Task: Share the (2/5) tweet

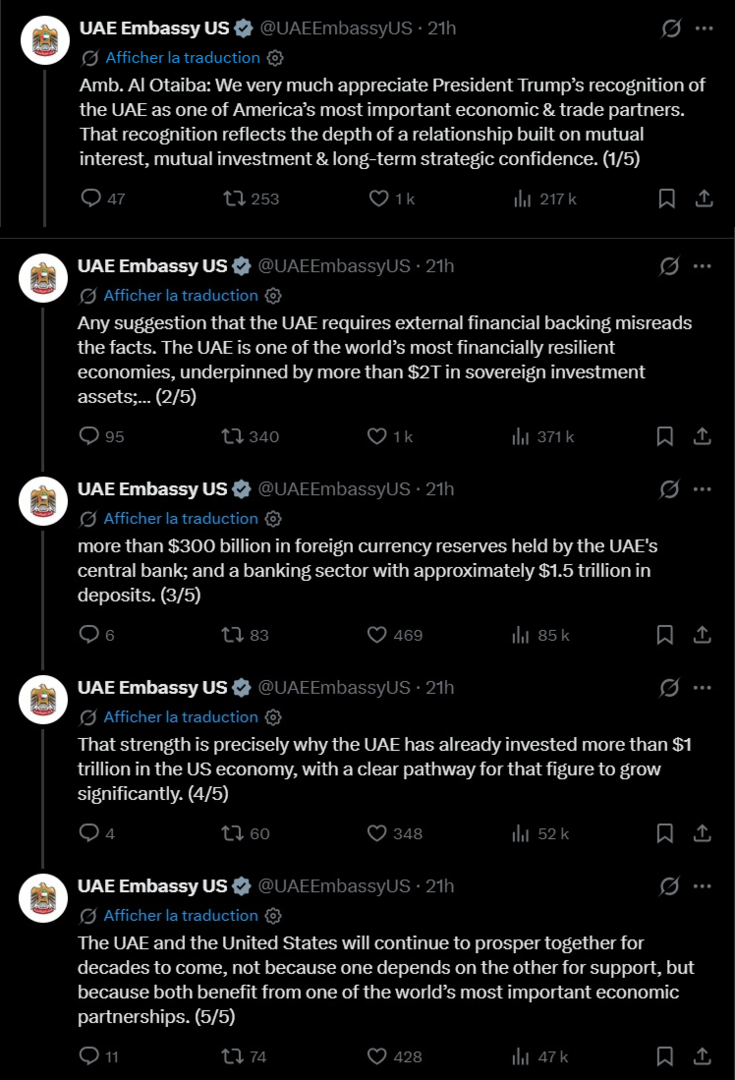Action: pyautogui.click(x=702, y=436)
